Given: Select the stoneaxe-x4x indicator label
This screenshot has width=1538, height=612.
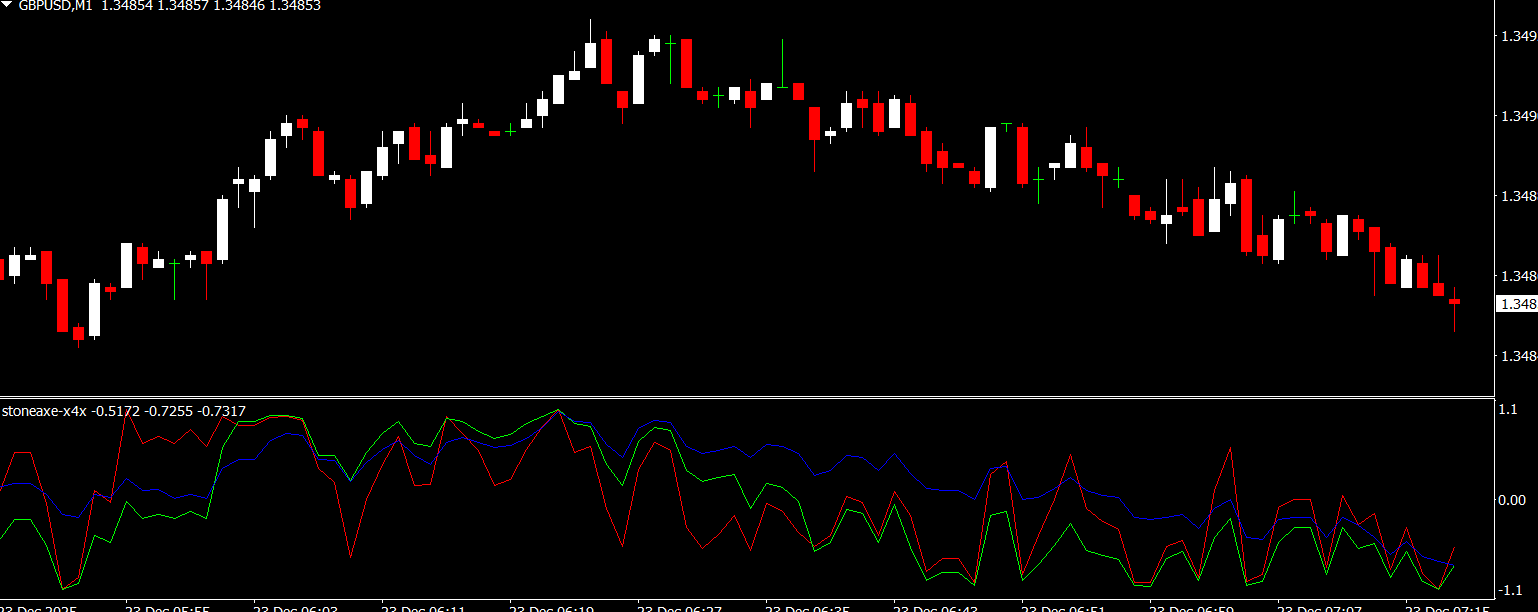Looking at the screenshot, I should [x=44, y=411].
